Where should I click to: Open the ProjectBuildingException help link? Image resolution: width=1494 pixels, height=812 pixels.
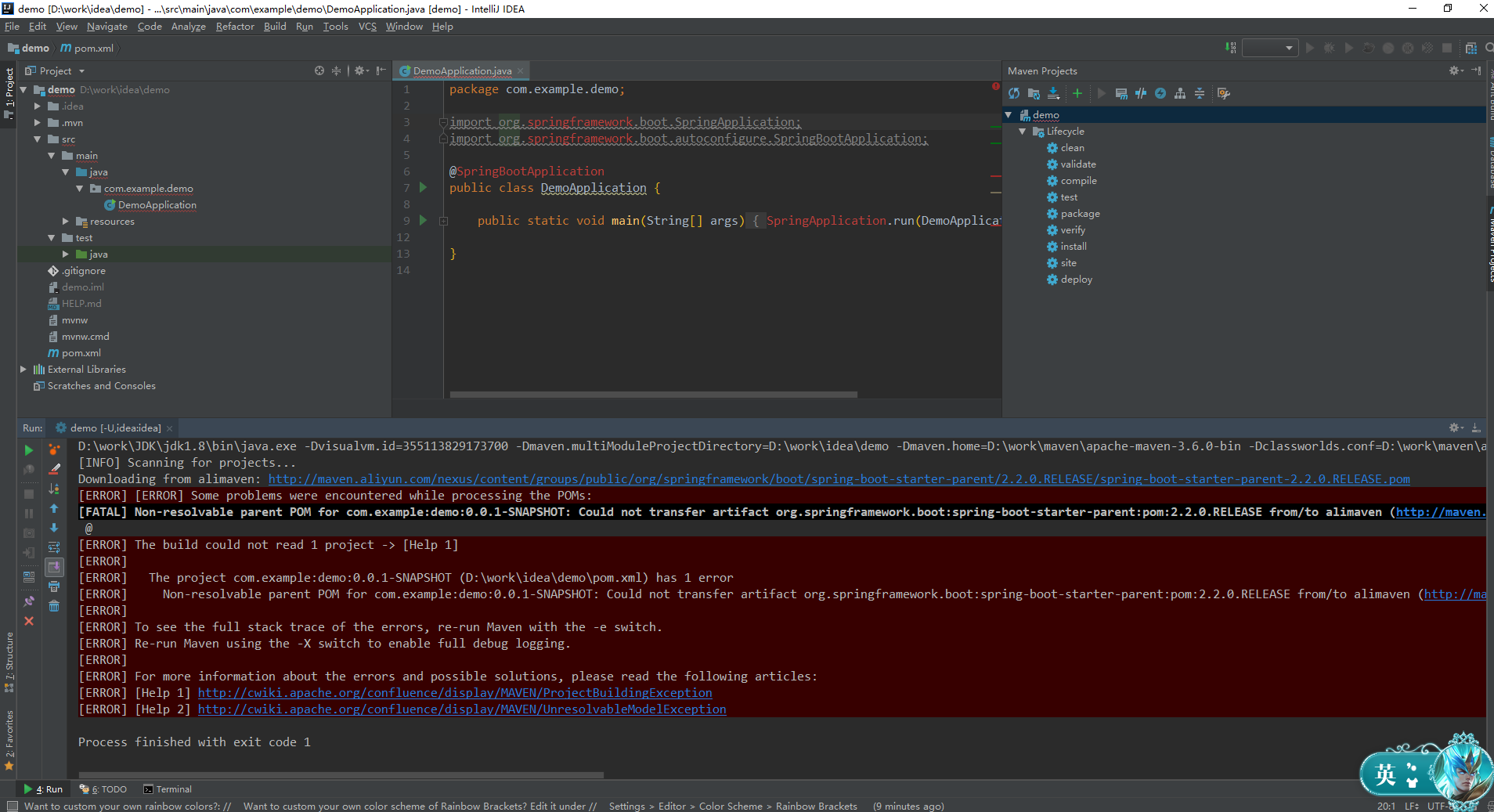click(455, 693)
